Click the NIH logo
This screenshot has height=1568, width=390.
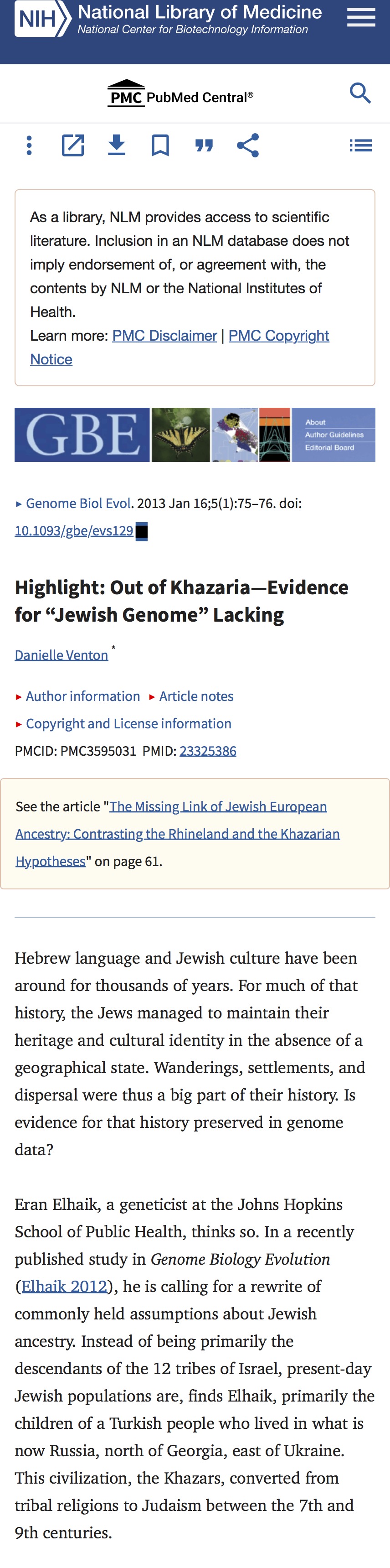point(42,19)
